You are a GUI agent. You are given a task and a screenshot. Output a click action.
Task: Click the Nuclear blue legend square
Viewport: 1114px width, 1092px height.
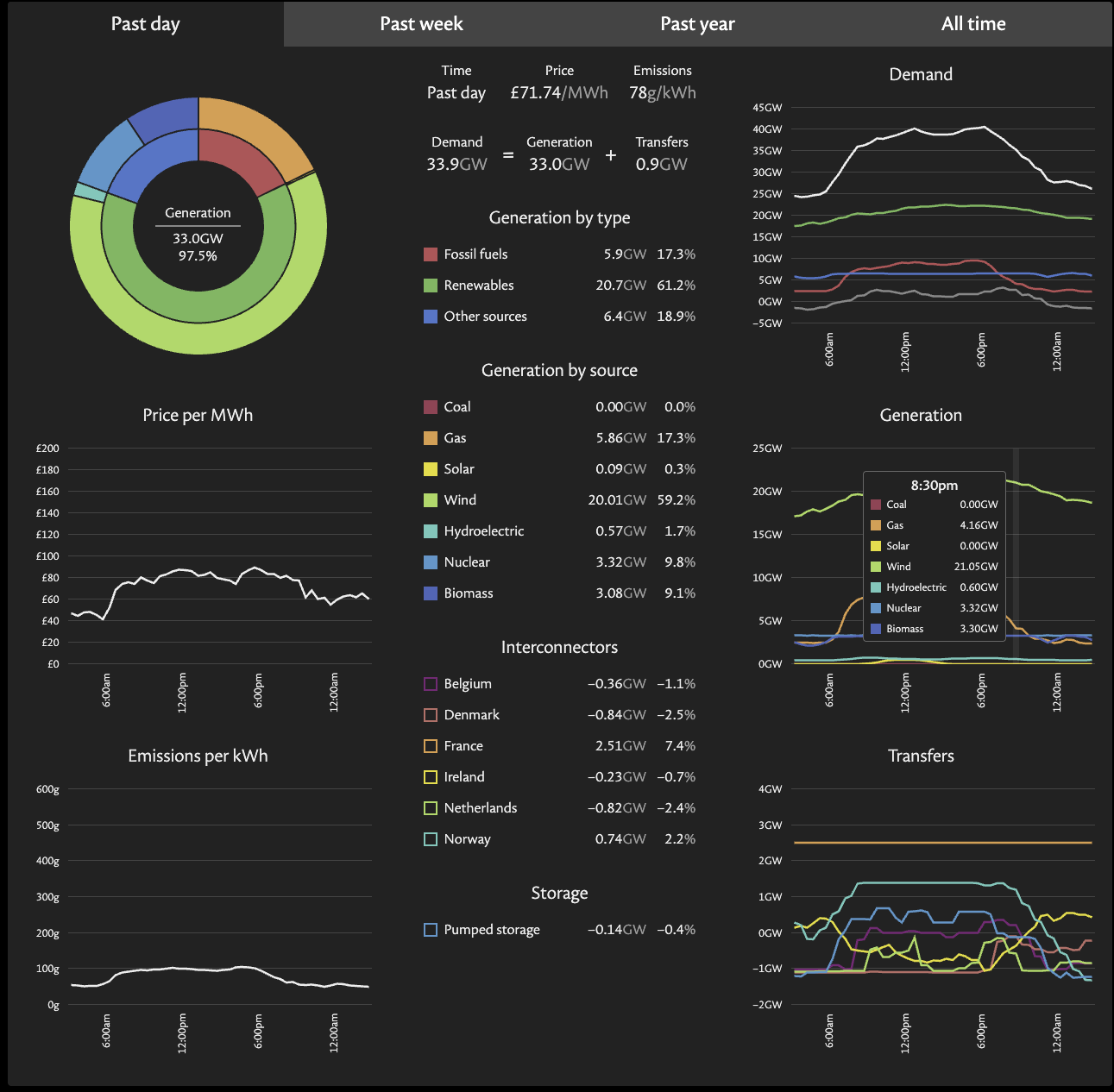pyautogui.click(x=431, y=562)
